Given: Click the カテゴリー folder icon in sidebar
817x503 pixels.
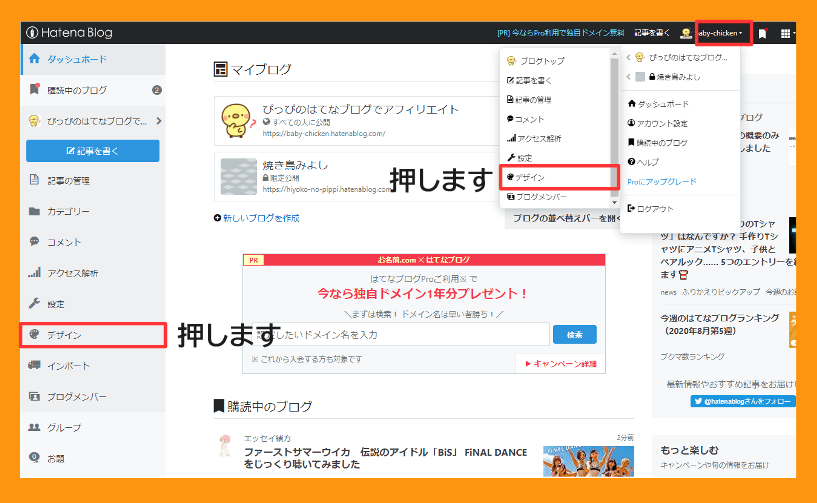Looking at the screenshot, I should (34, 211).
